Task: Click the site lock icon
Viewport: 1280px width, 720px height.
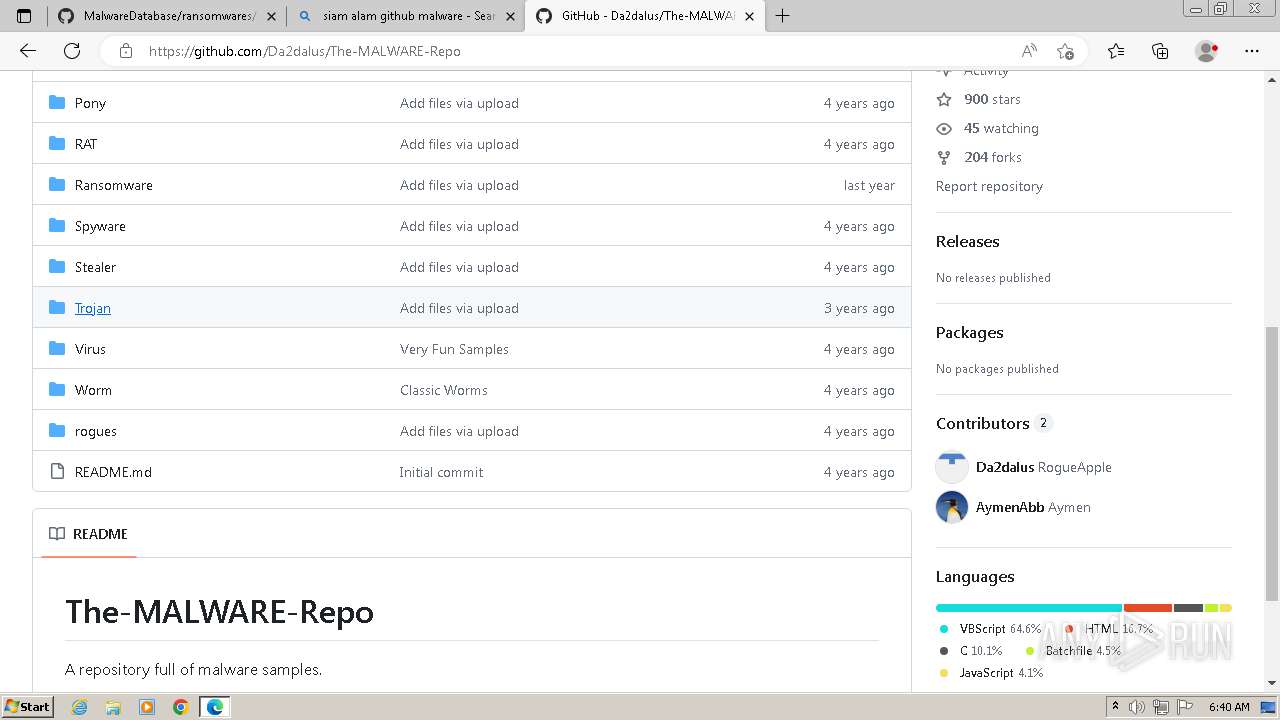Action: (126, 51)
